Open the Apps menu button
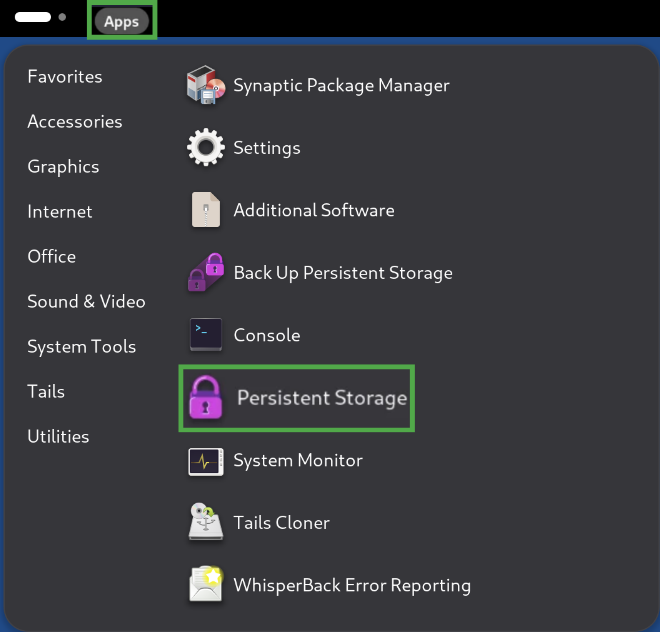660x632 pixels. pos(122,21)
